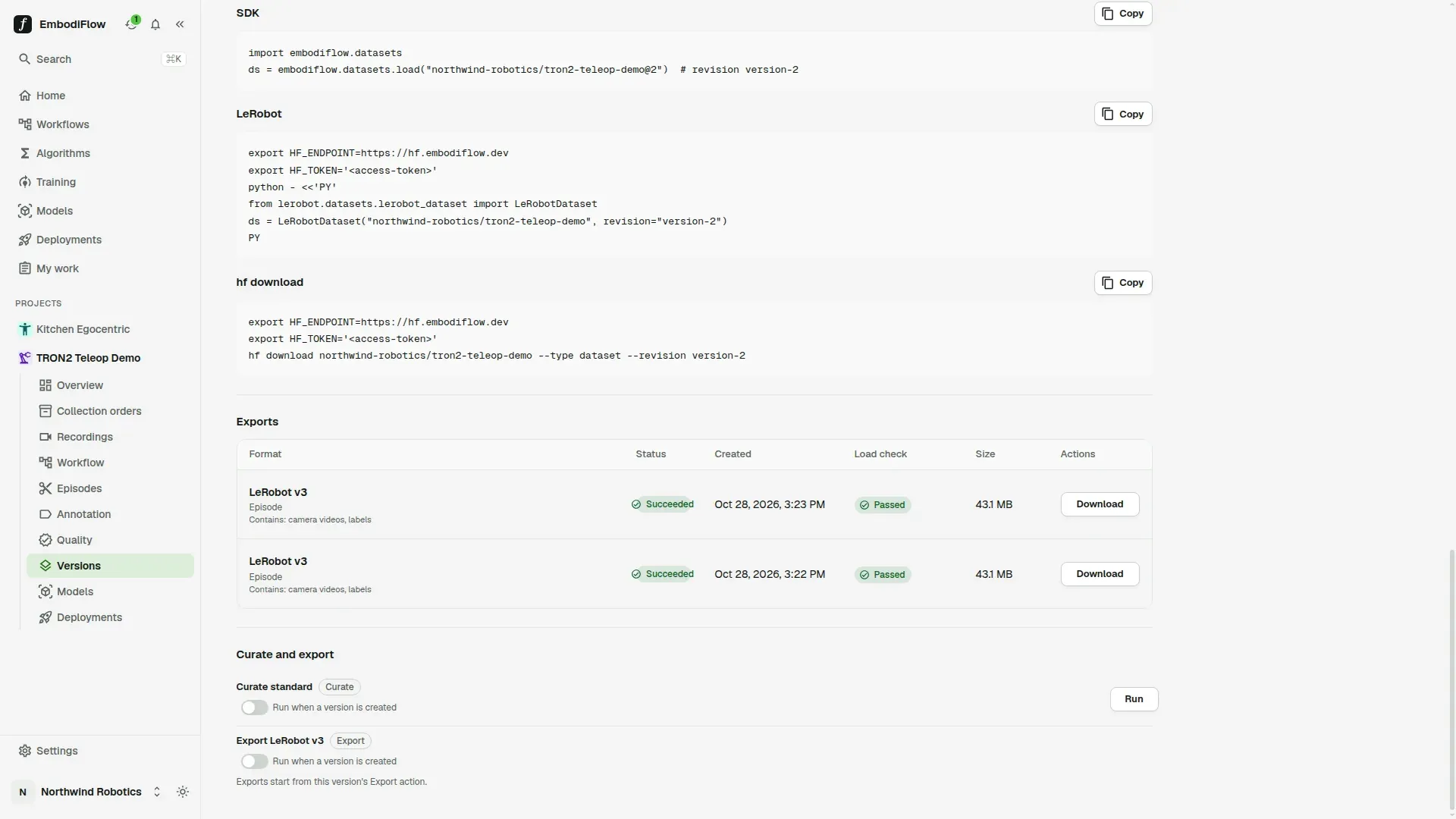Screen dimensions: 1456x819
Task: Click the Versions layers icon
Action: tap(45, 566)
